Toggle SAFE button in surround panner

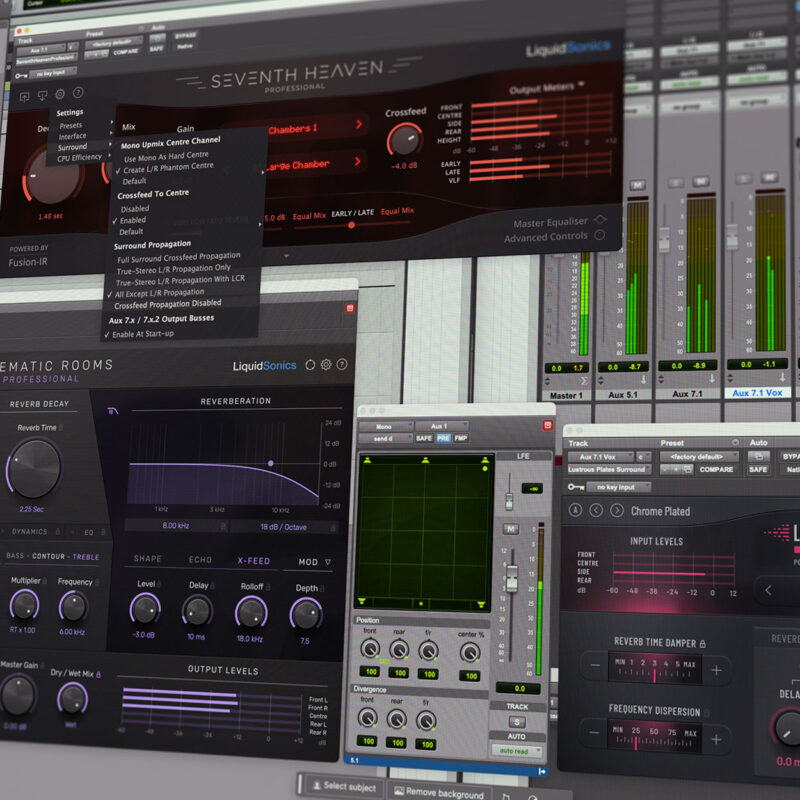click(424, 438)
